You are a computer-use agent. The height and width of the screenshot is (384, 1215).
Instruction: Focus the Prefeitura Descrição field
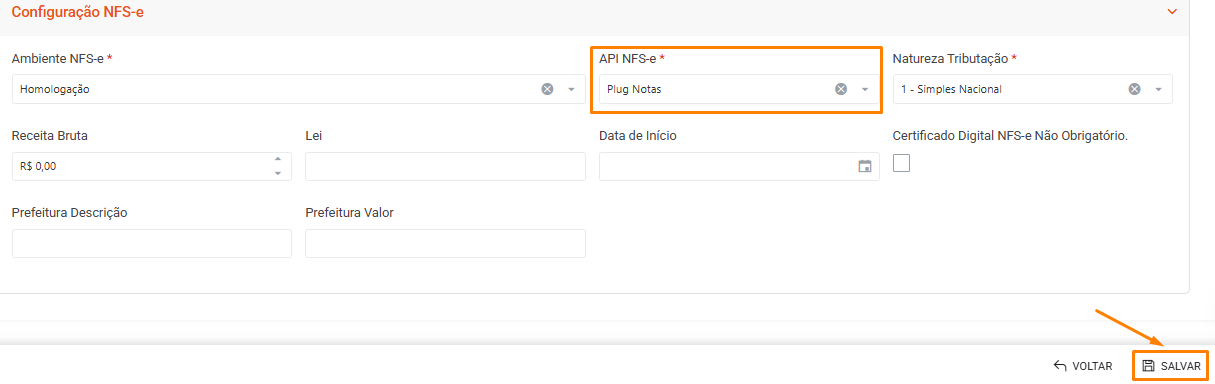click(x=152, y=243)
